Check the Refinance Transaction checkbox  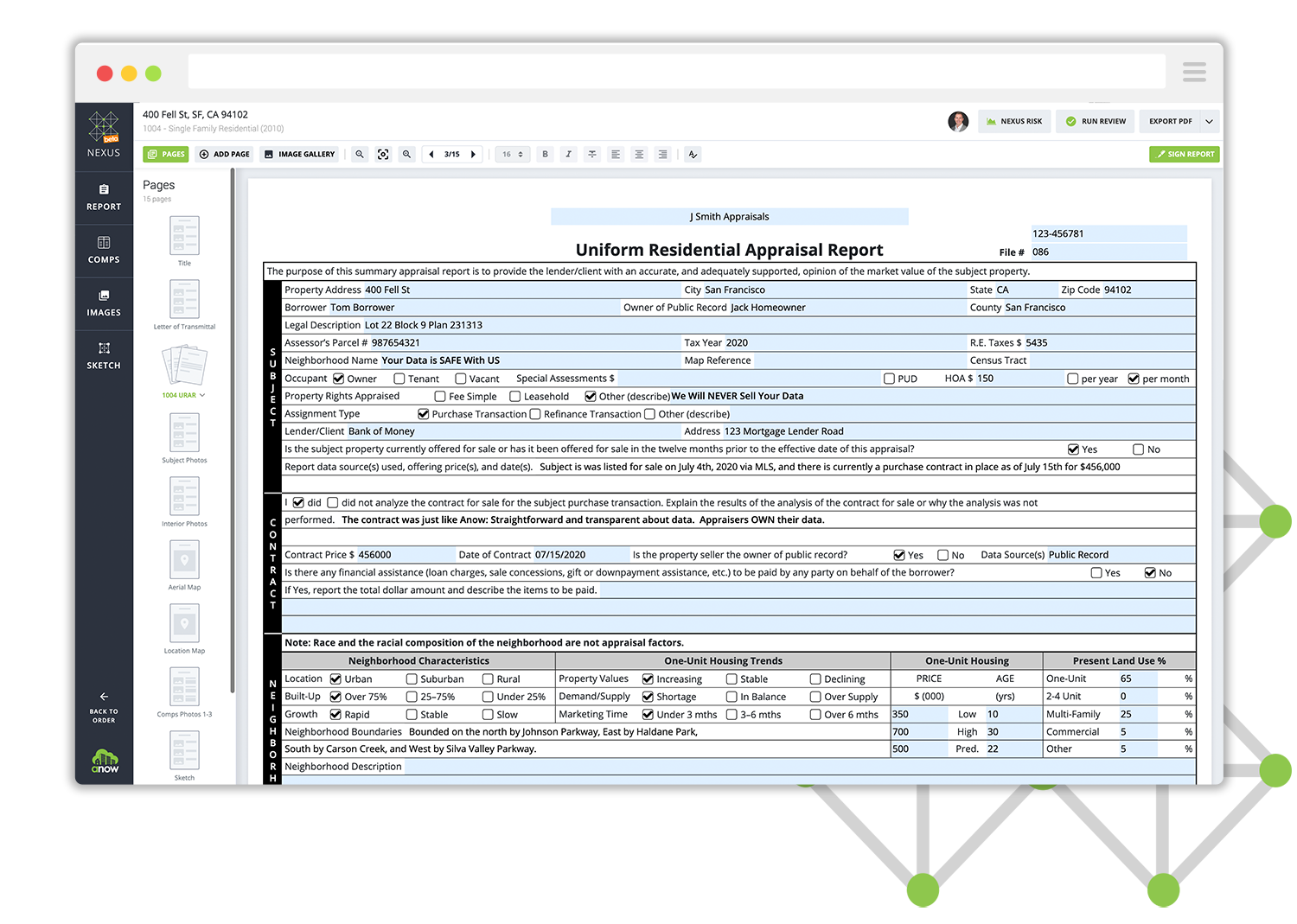point(535,414)
